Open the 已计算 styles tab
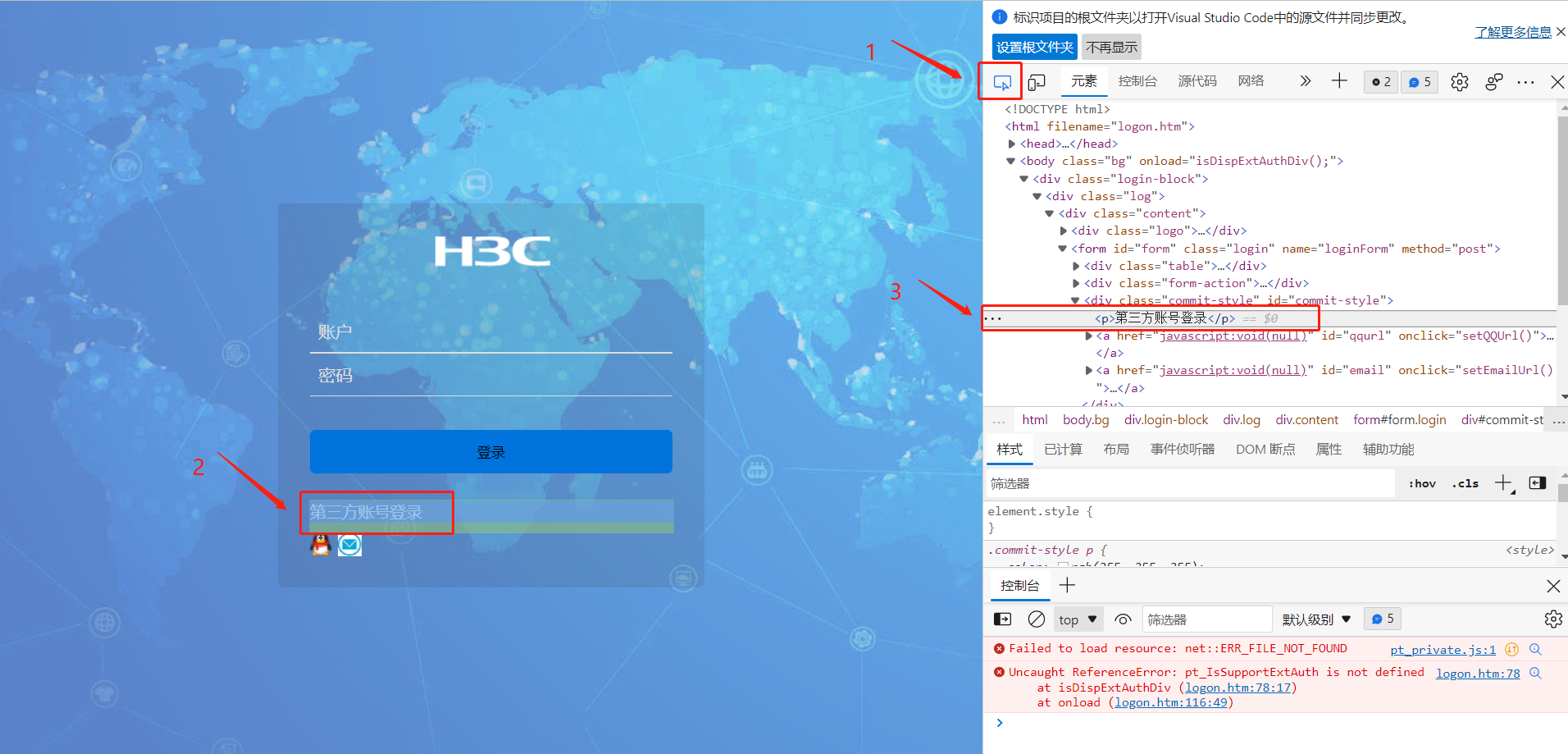 click(x=1063, y=450)
